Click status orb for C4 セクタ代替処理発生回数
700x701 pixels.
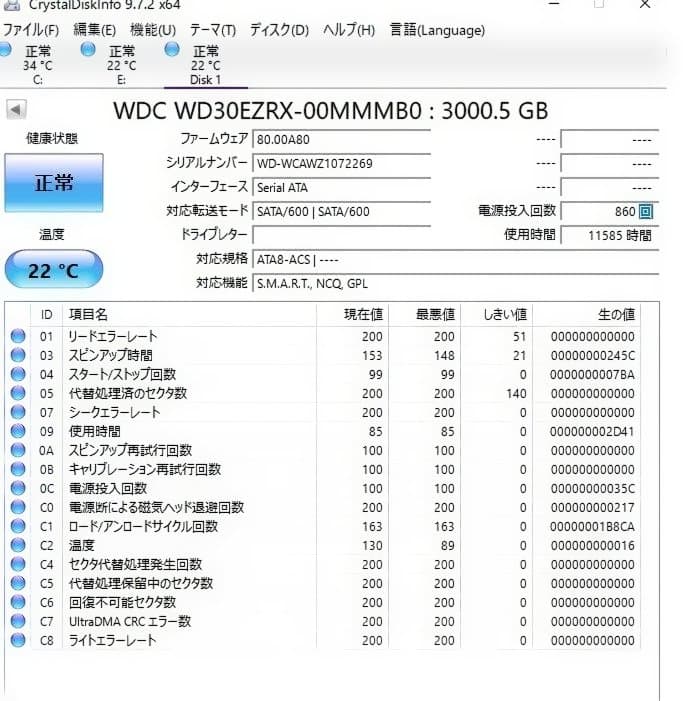coord(18,564)
